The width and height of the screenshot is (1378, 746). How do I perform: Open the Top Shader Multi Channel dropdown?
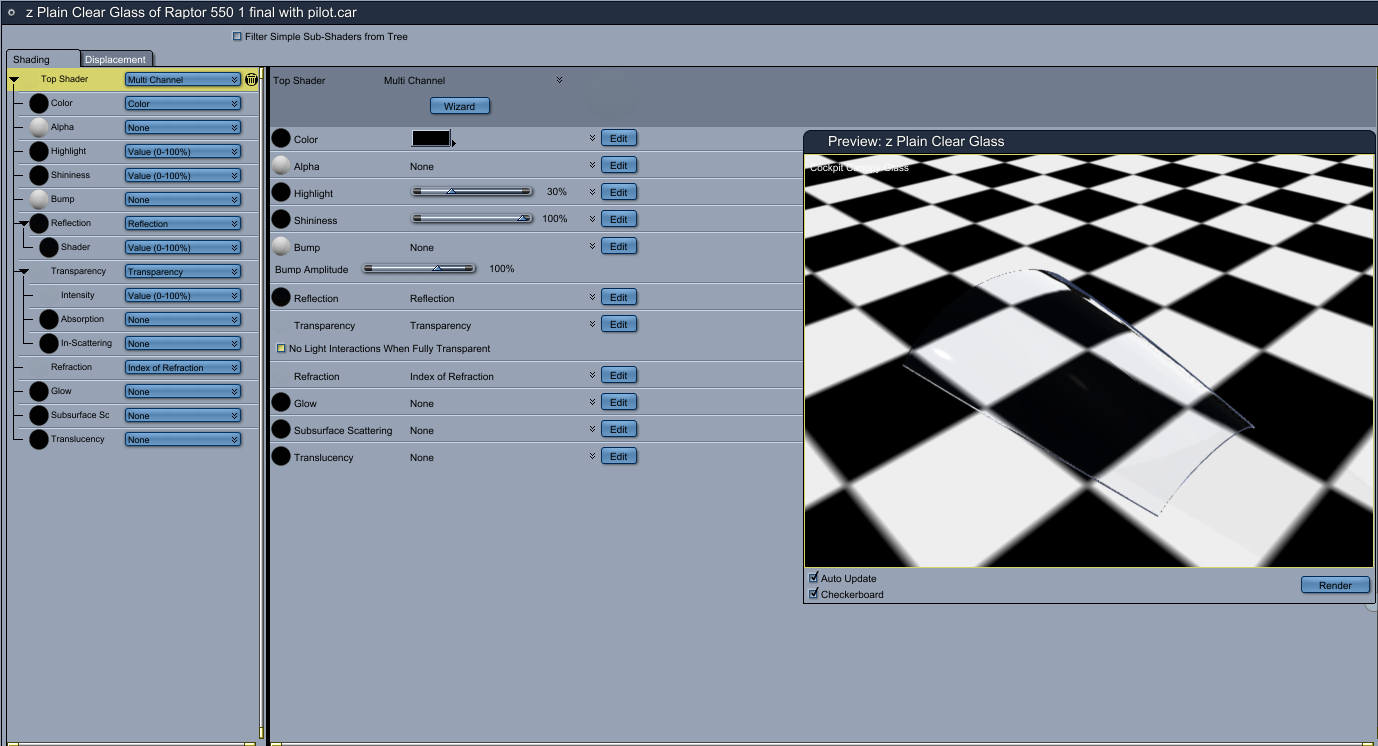[183, 79]
